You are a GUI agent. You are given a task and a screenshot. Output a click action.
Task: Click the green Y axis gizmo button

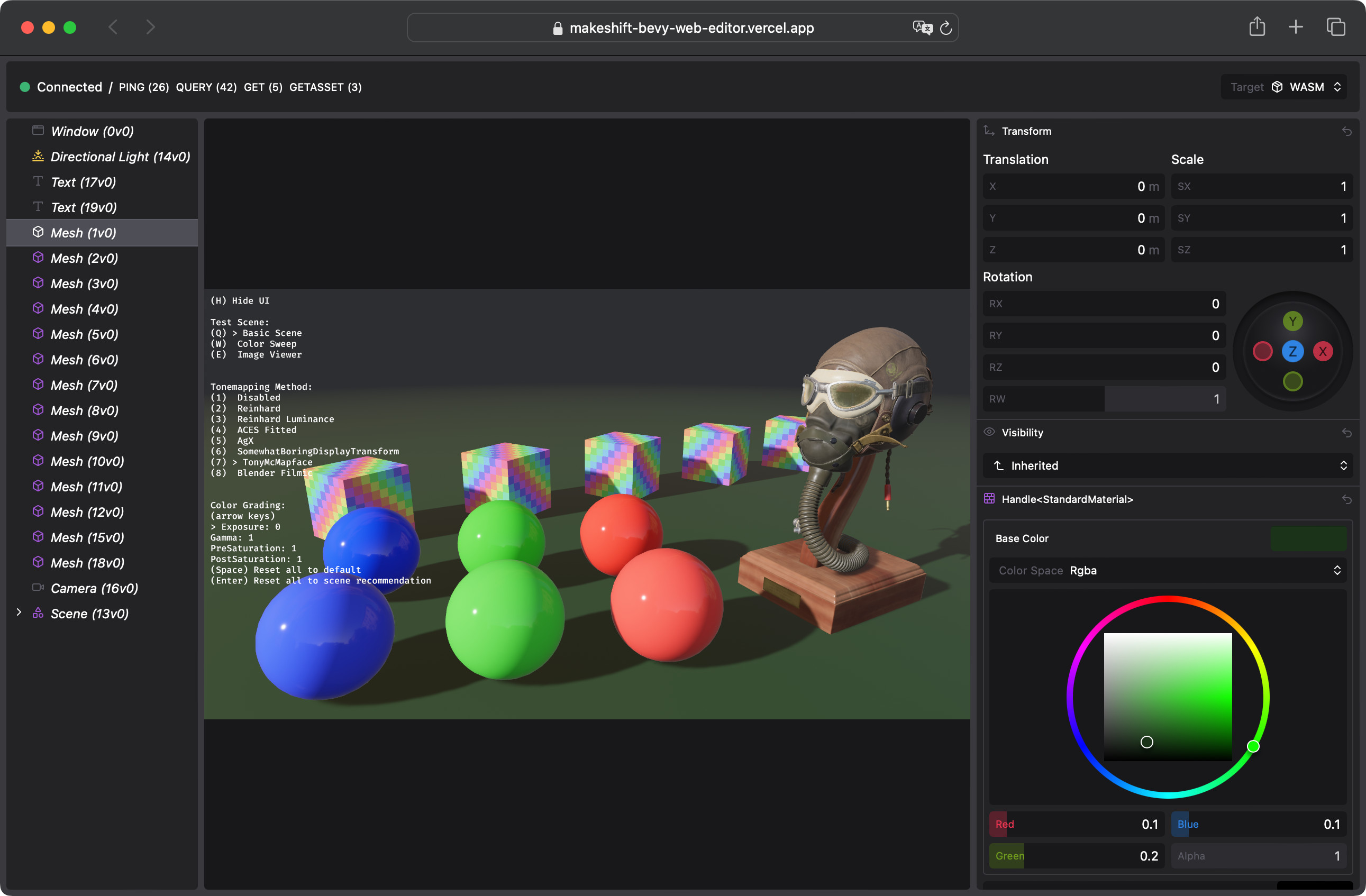1292,322
